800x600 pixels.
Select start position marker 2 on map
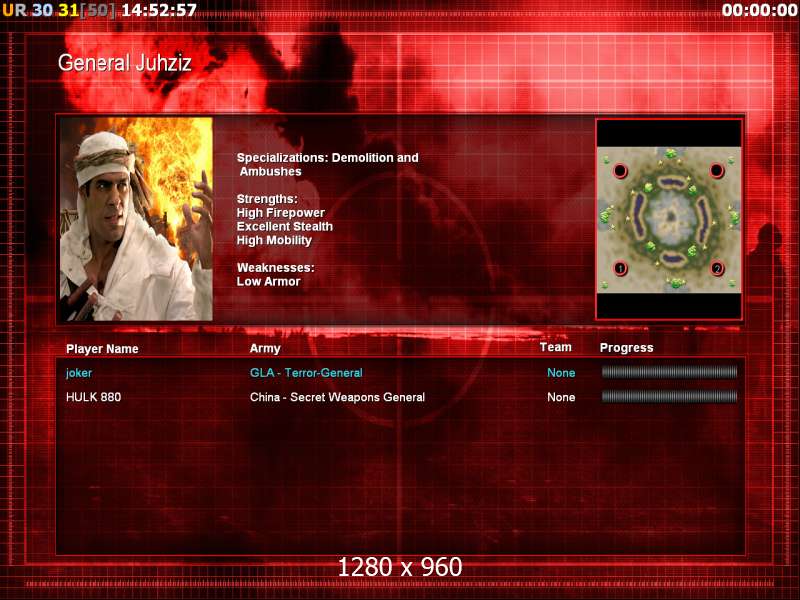(717, 268)
